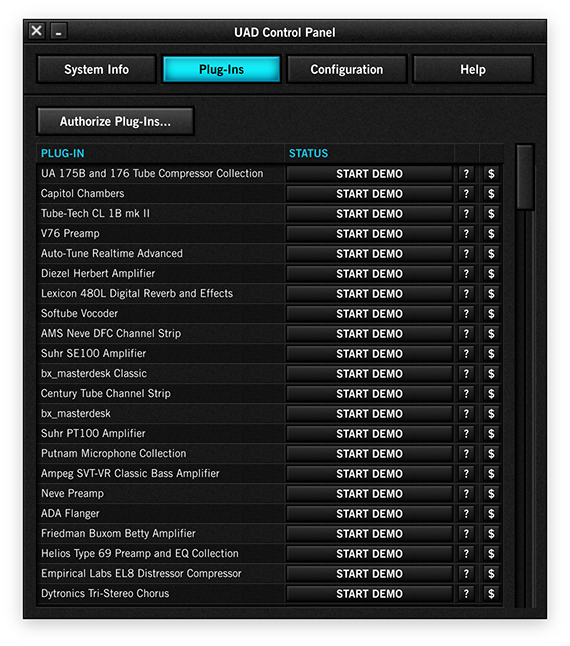Click the dollar icon for Helios Type 69 Preamp
570x646 pixels.
coord(491,554)
